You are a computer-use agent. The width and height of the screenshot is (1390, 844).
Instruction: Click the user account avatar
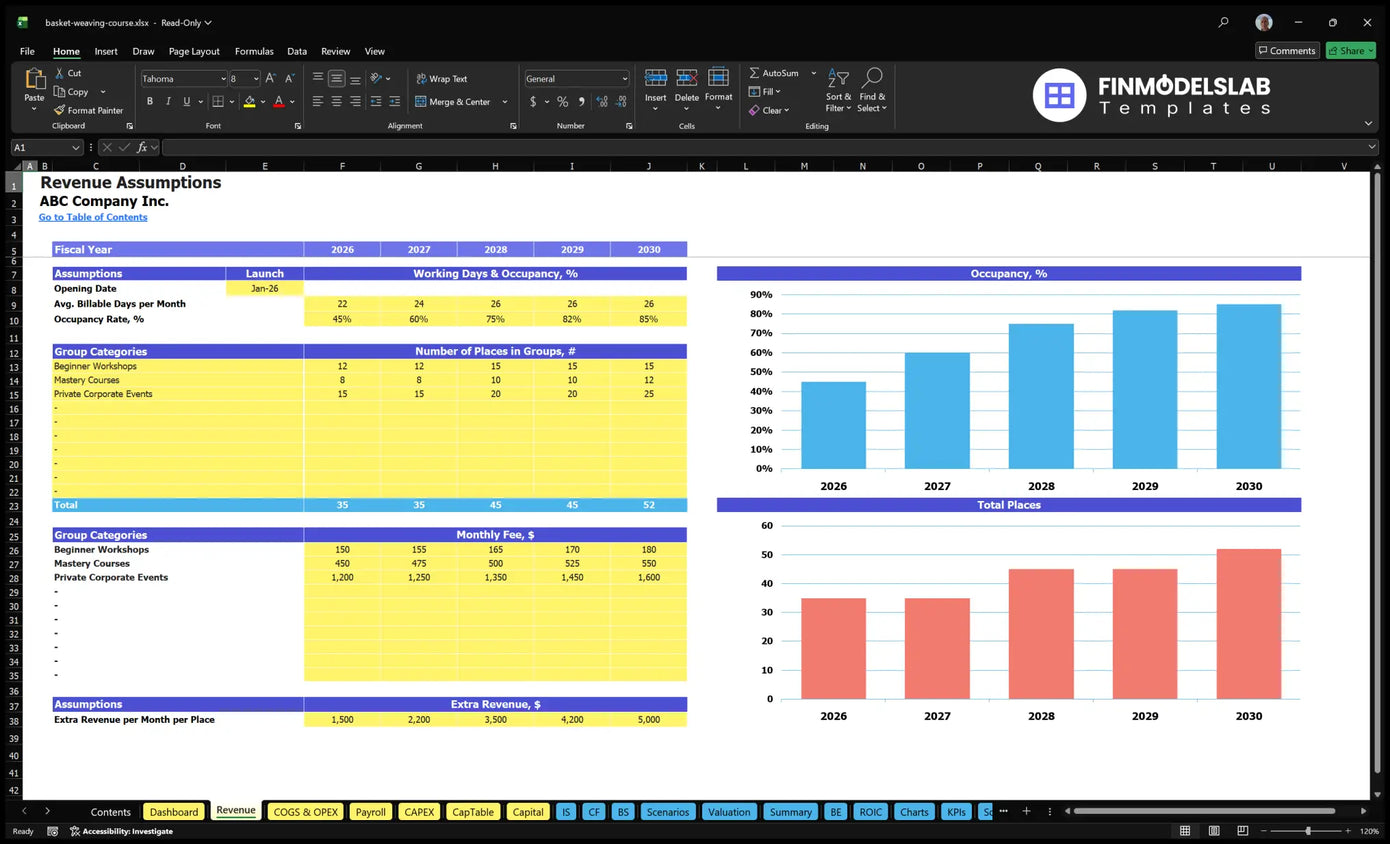(x=1264, y=22)
